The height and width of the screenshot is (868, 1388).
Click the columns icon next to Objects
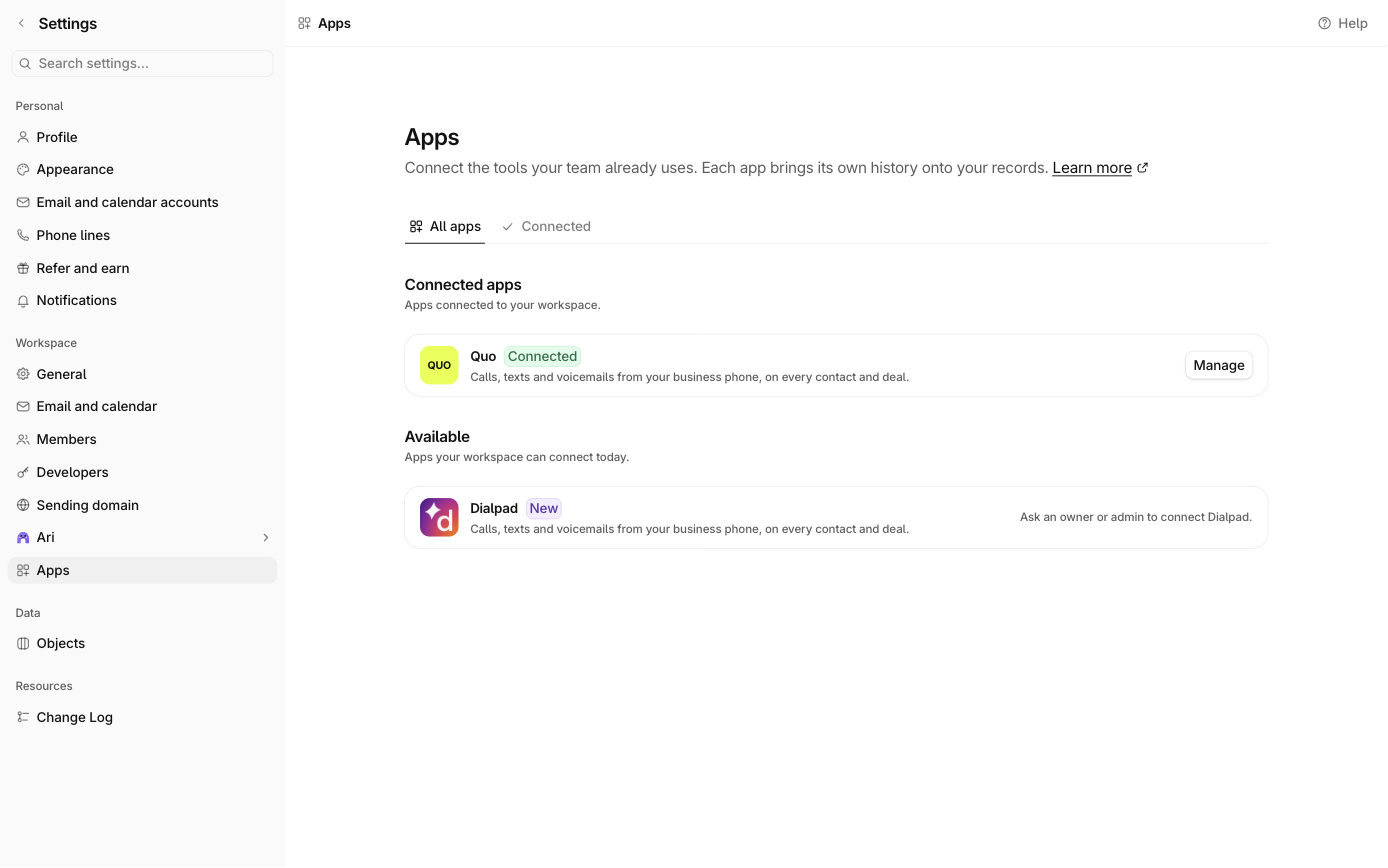point(23,643)
